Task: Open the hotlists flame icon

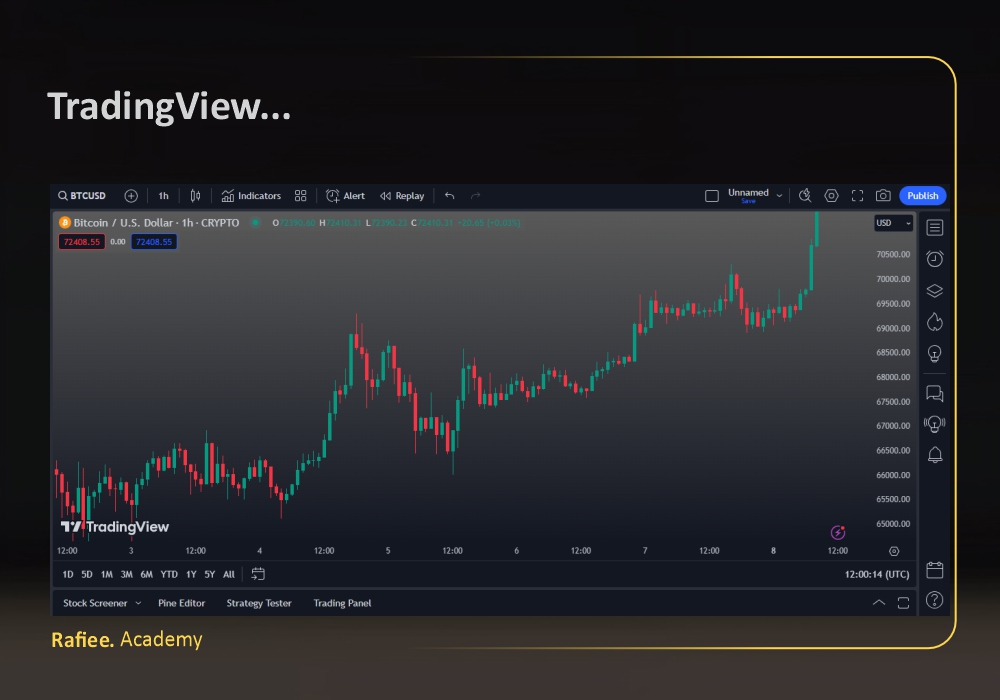Action: 935,322
